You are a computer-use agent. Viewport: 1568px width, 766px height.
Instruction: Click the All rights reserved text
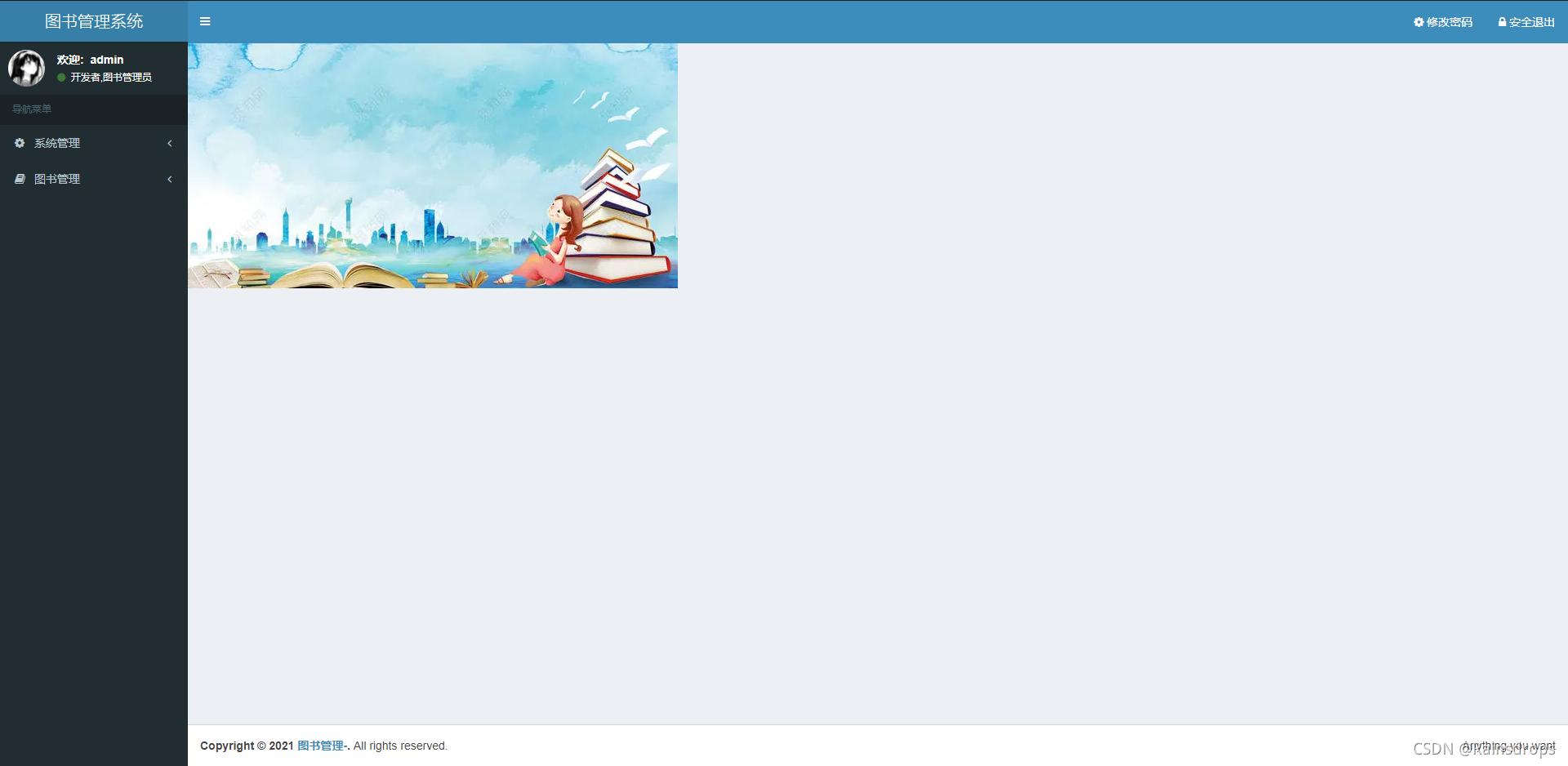pos(400,746)
